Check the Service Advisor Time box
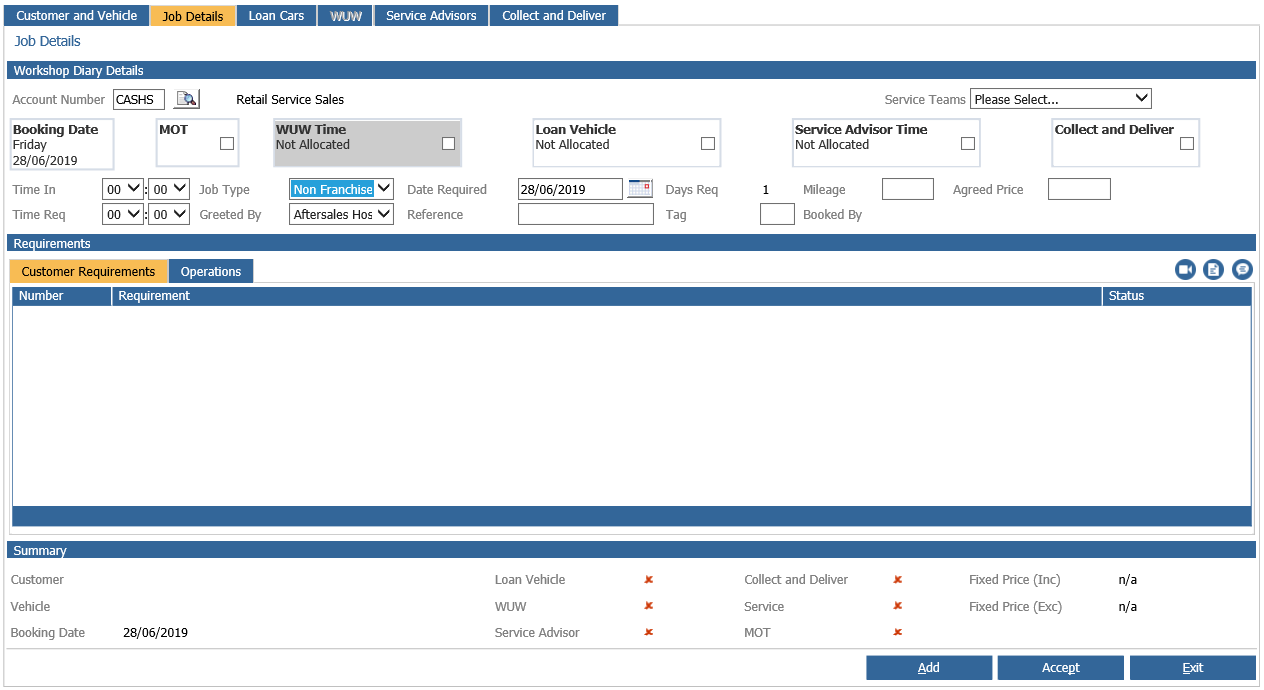Image resolution: width=1264 pixels, height=690 pixels. (x=968, y=144)
